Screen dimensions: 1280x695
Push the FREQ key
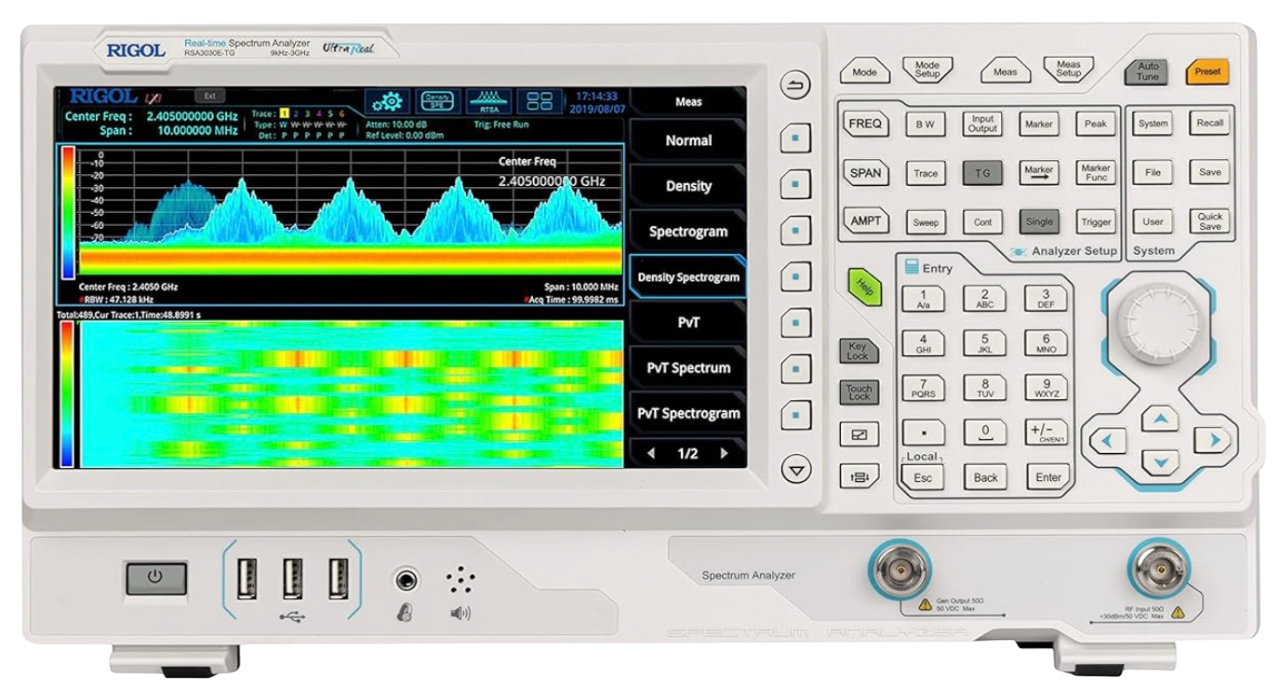(x=865, y=124)
